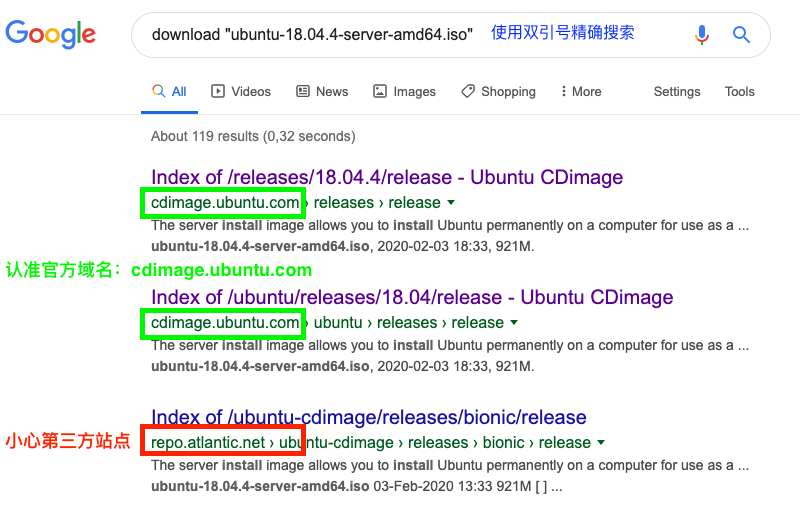This screenshot has width=800, height=505.
Task: Click the Google logo
Action: click(x=51, y=34)
